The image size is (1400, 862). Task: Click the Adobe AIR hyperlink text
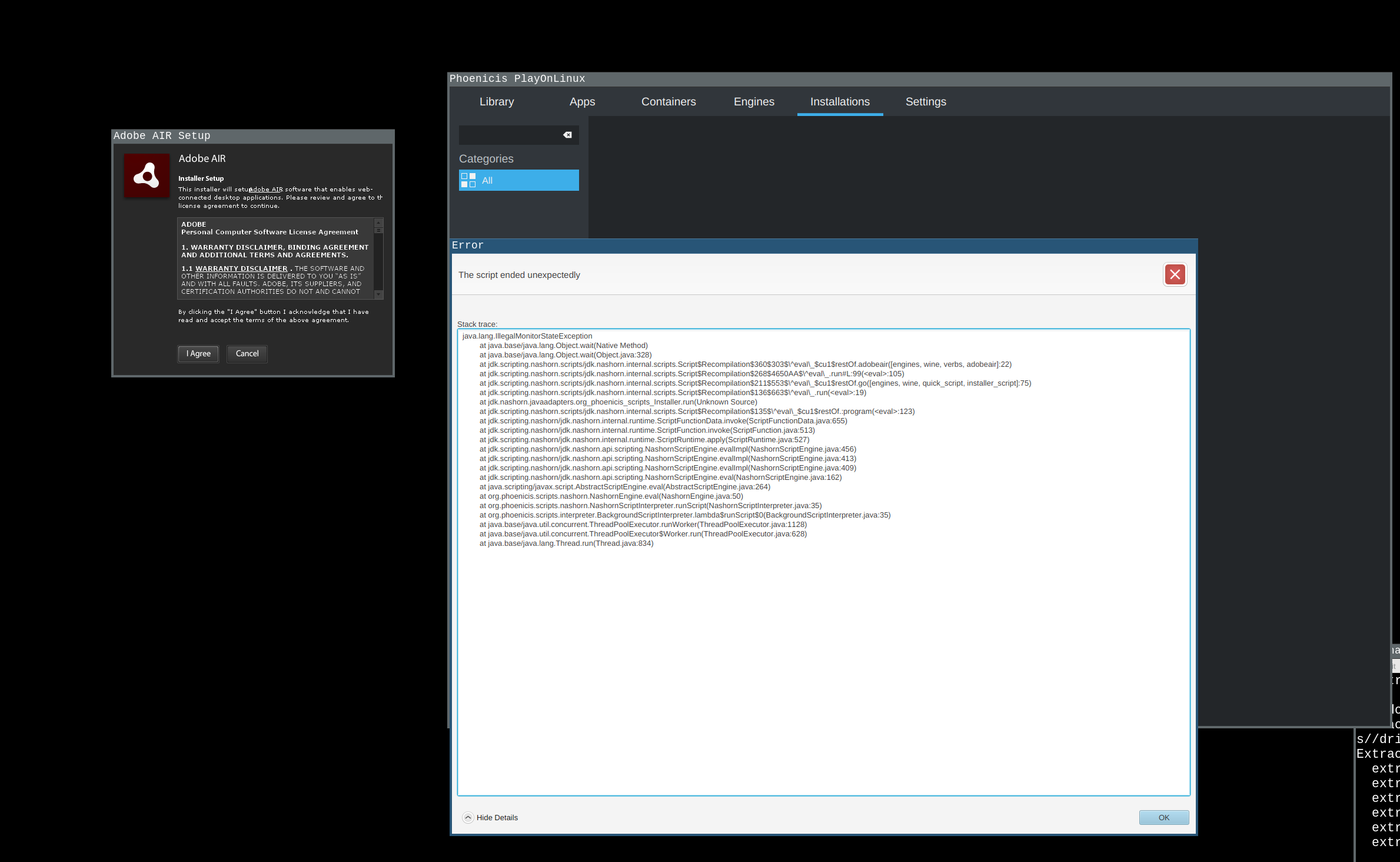coord(266,190)
